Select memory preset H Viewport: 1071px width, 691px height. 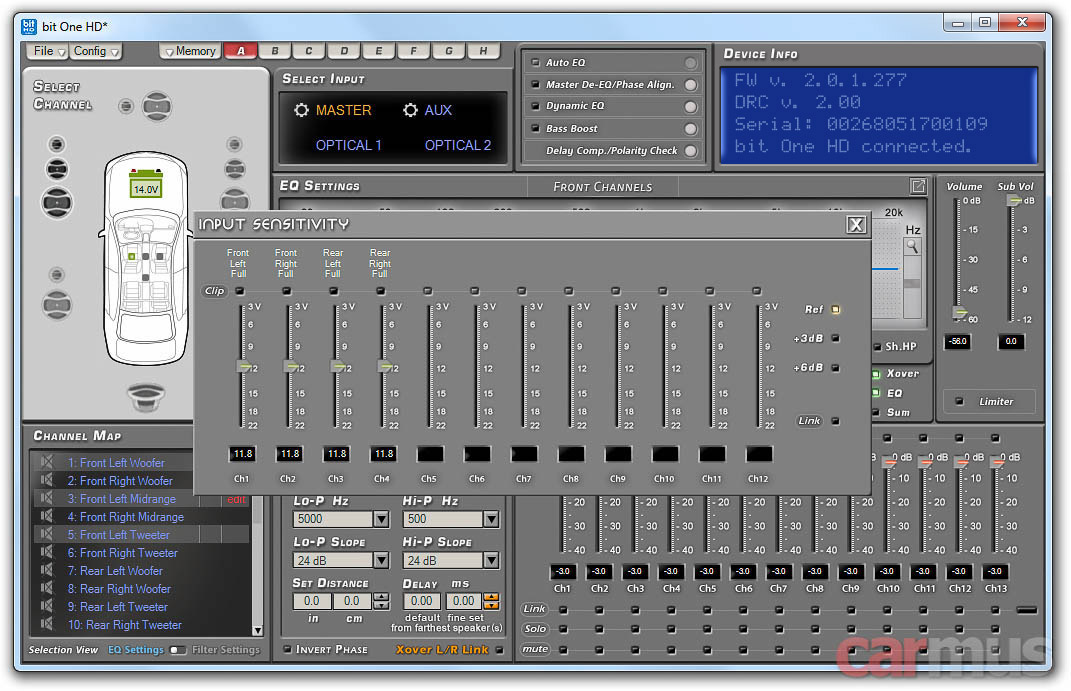pos(483,51)
